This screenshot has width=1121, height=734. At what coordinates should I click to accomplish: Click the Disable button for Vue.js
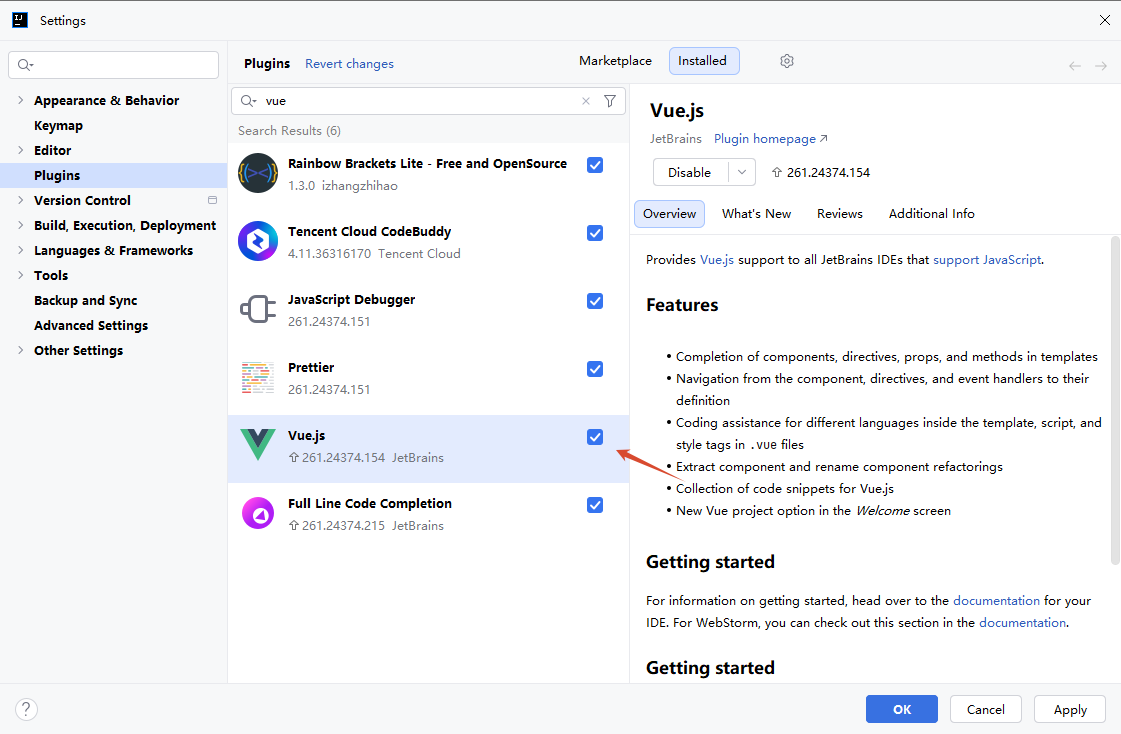coord(689,172)
